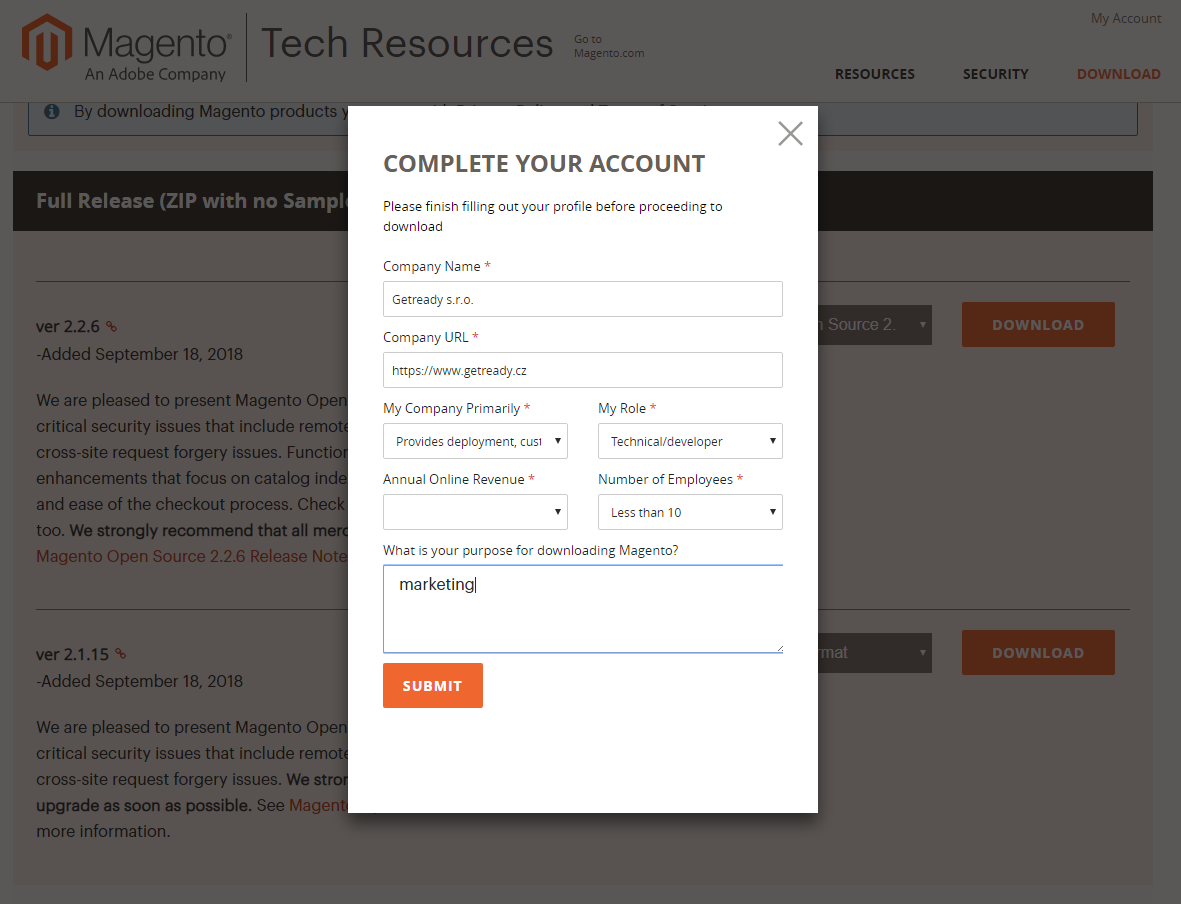Click the Company Name label
Viewport: 1181px width, 904px height.
pyautogui.click(x=432, y=266)
